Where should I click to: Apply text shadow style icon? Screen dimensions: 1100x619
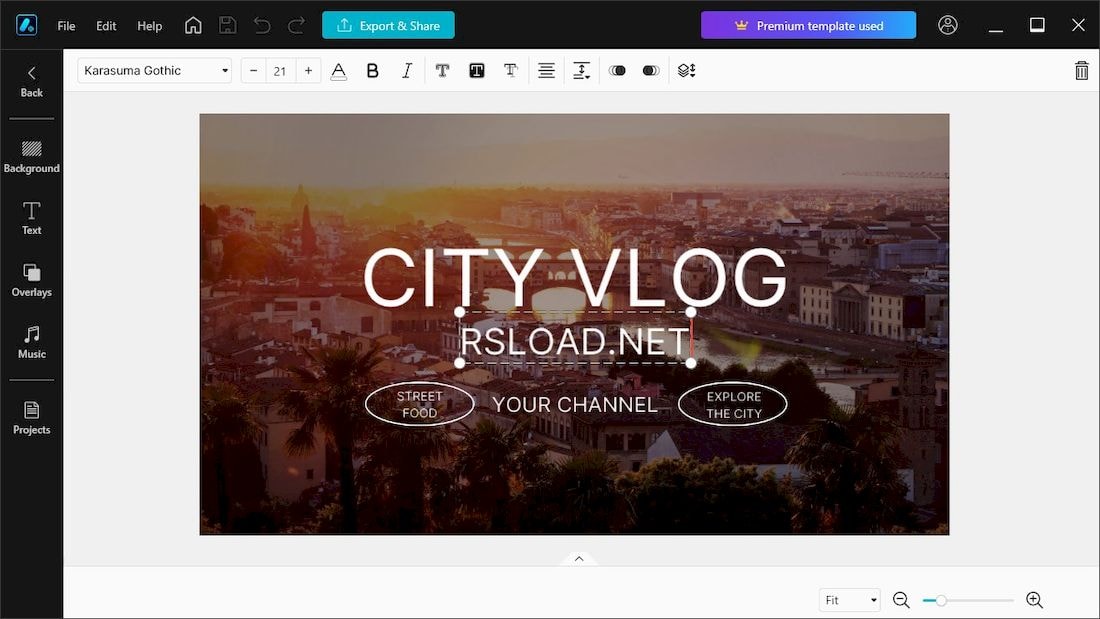click(x=511, y=70)
